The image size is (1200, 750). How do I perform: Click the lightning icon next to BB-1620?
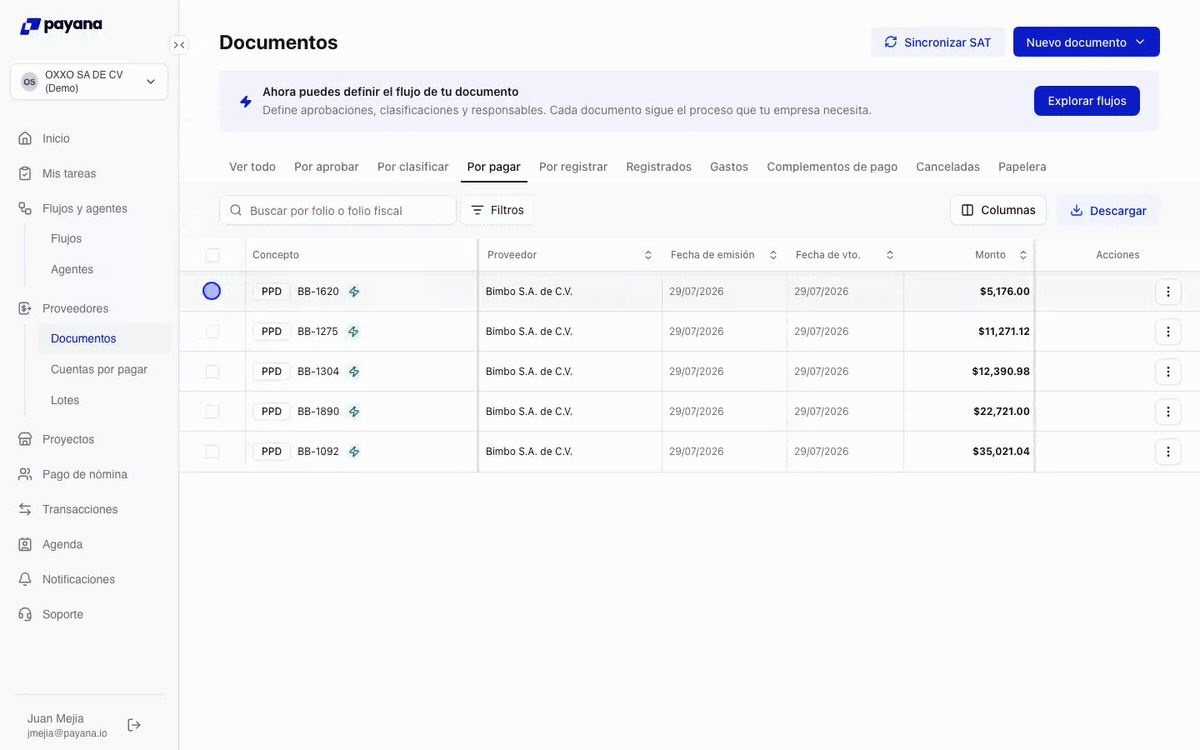(x=354, y=292)
